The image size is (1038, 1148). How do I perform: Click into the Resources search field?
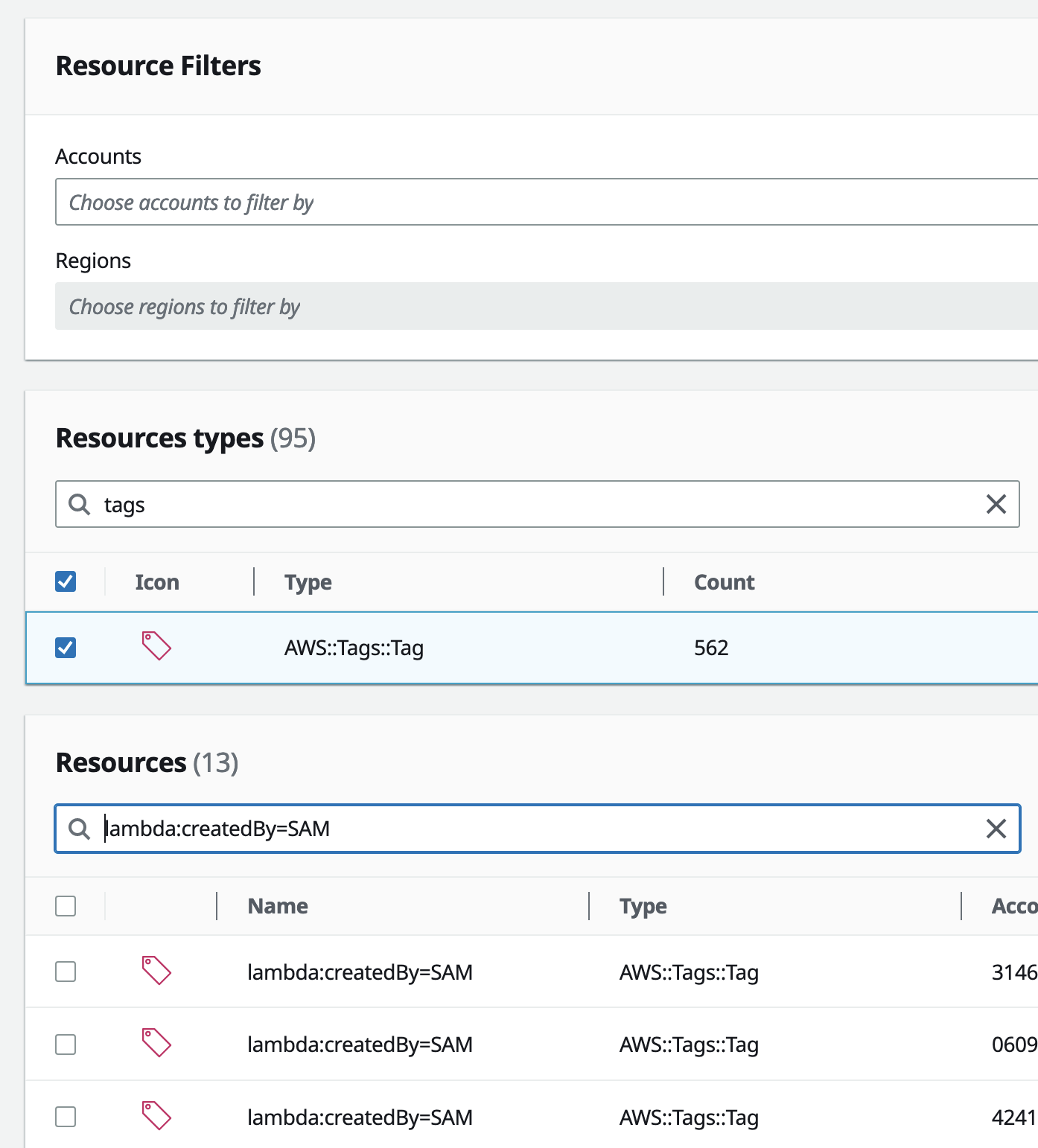click(x=447, y=829)
